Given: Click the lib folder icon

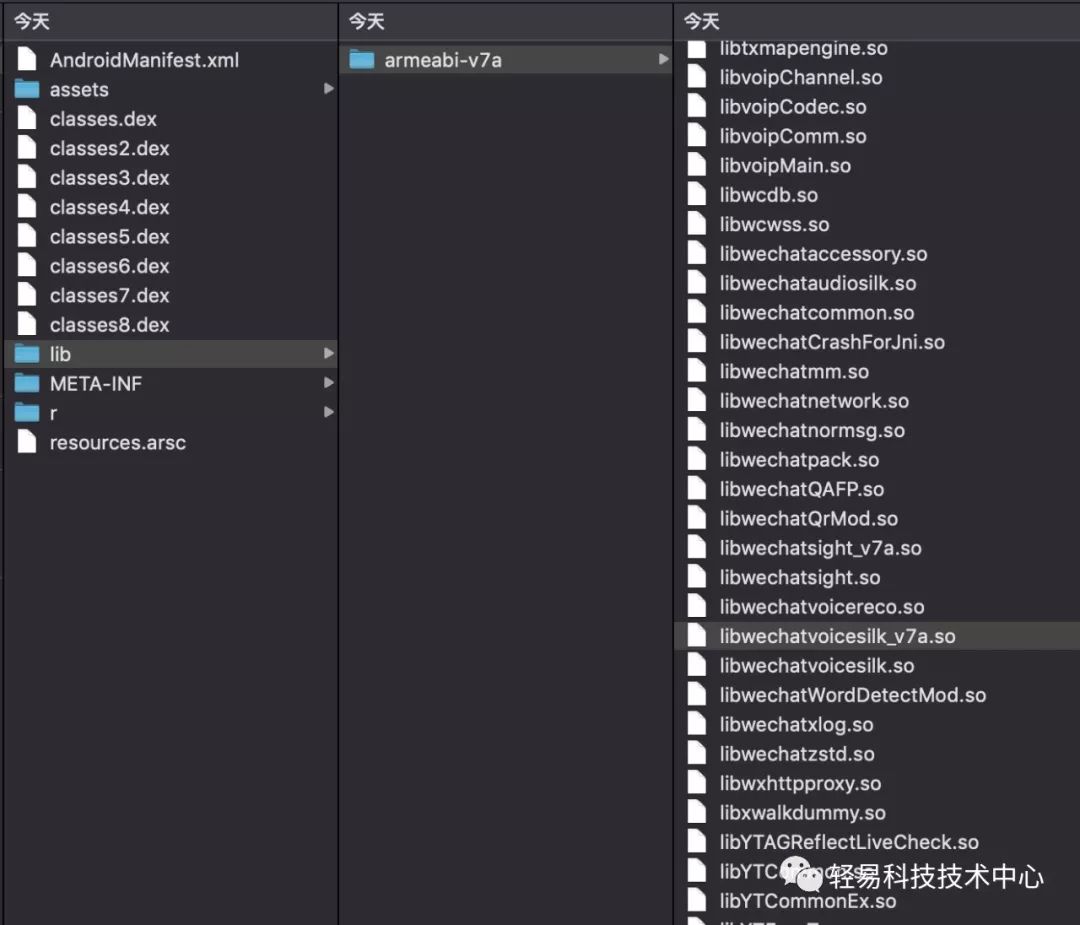Looking at the screenshot, I should coord(27,353).
